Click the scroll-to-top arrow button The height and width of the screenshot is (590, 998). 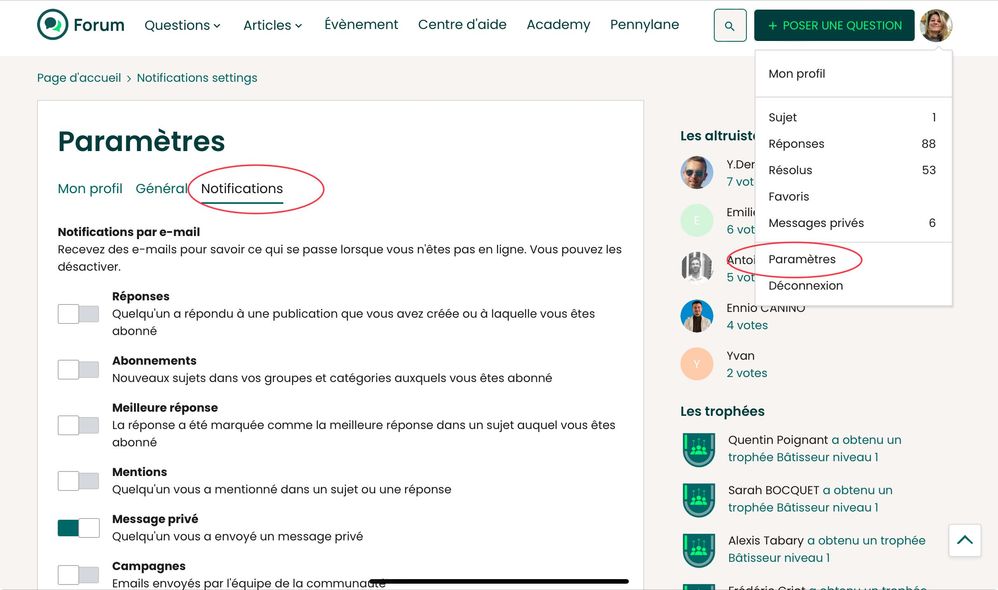click(x=964, y=540)
